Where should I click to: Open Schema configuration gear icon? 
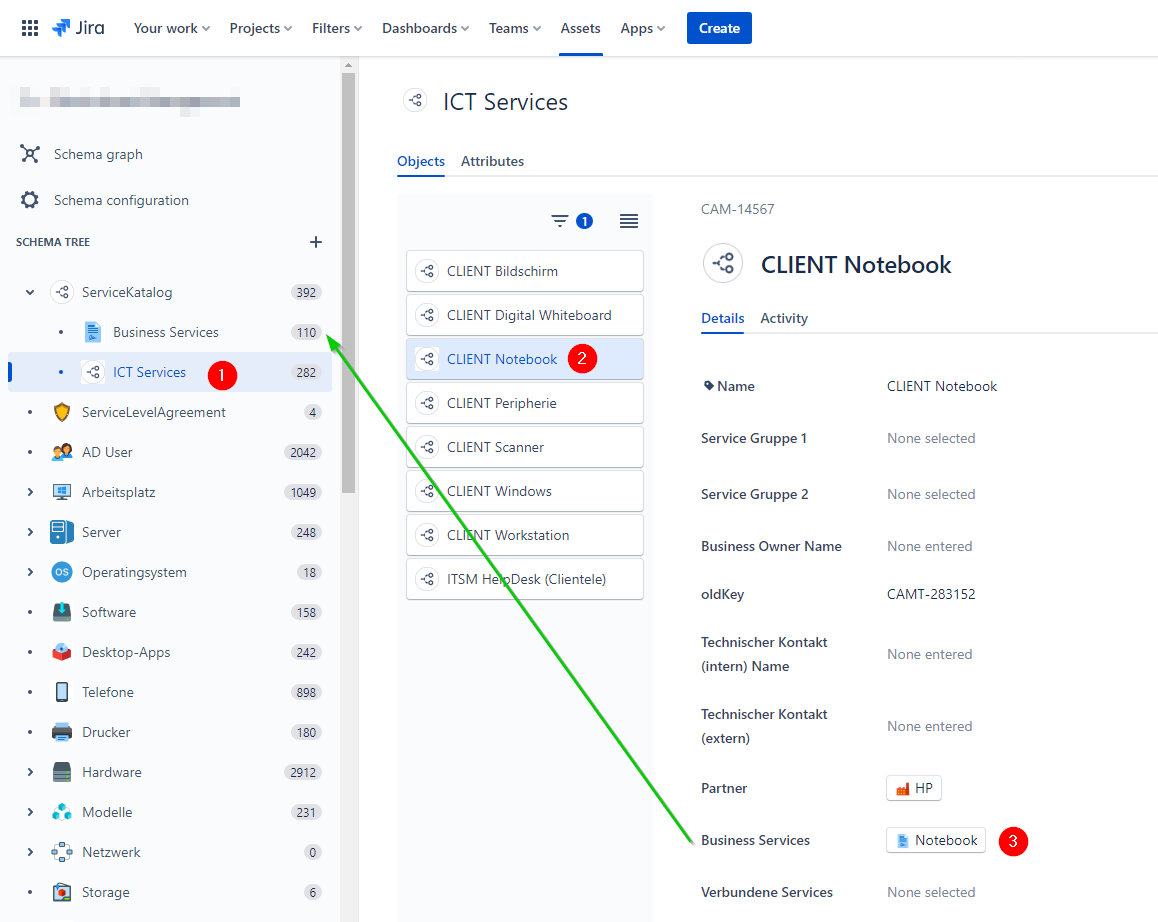pyautogui.click(x=30, y=199)
